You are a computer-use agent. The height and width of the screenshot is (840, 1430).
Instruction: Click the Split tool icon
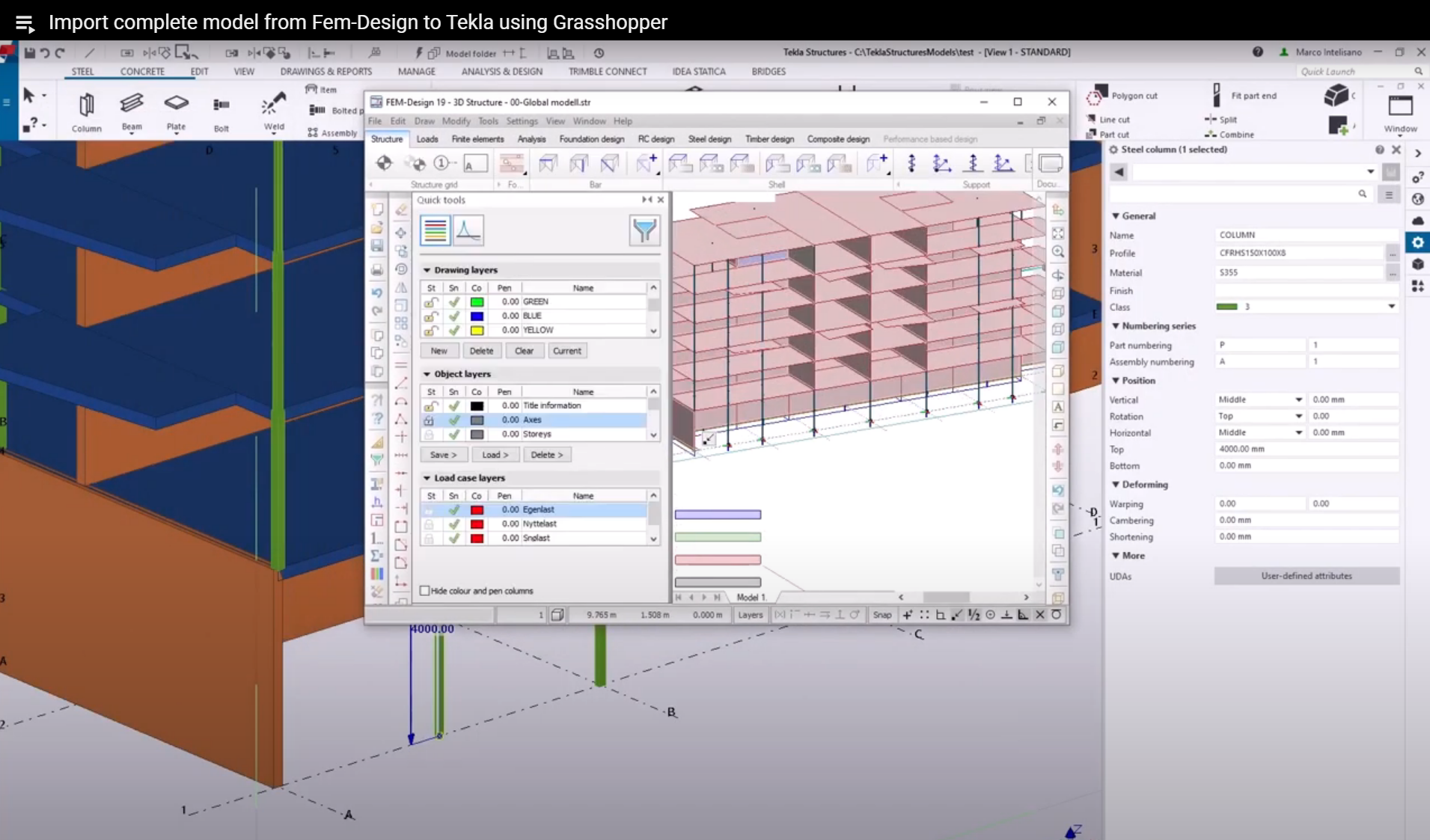pos(1210,119)
